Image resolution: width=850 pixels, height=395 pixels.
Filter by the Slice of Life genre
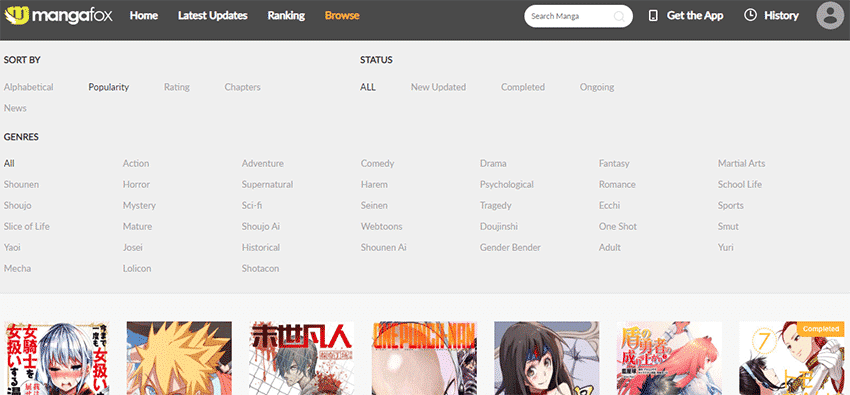[x=27, y=226]
